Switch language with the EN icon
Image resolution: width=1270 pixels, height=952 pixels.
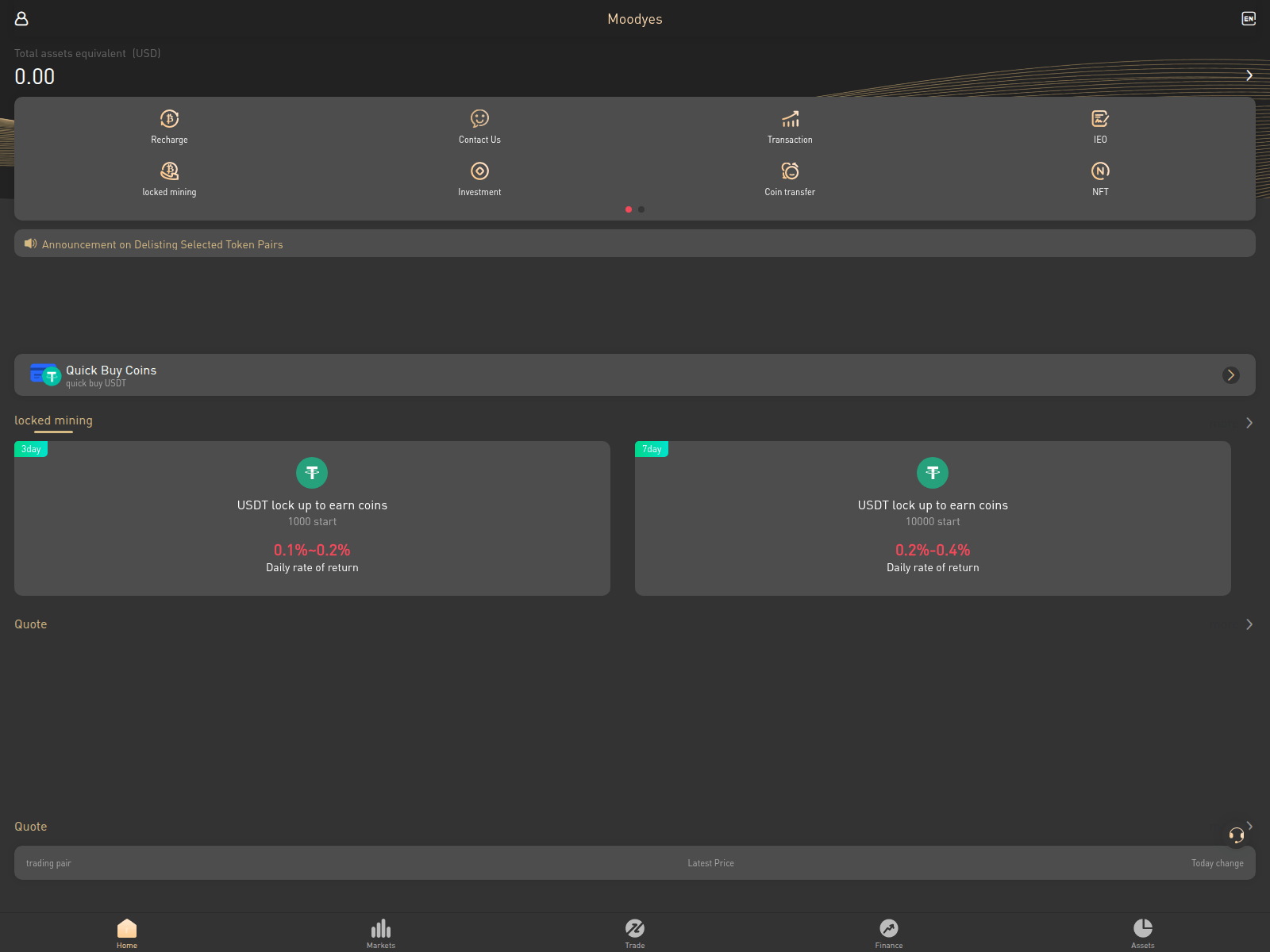[1249, 18]
